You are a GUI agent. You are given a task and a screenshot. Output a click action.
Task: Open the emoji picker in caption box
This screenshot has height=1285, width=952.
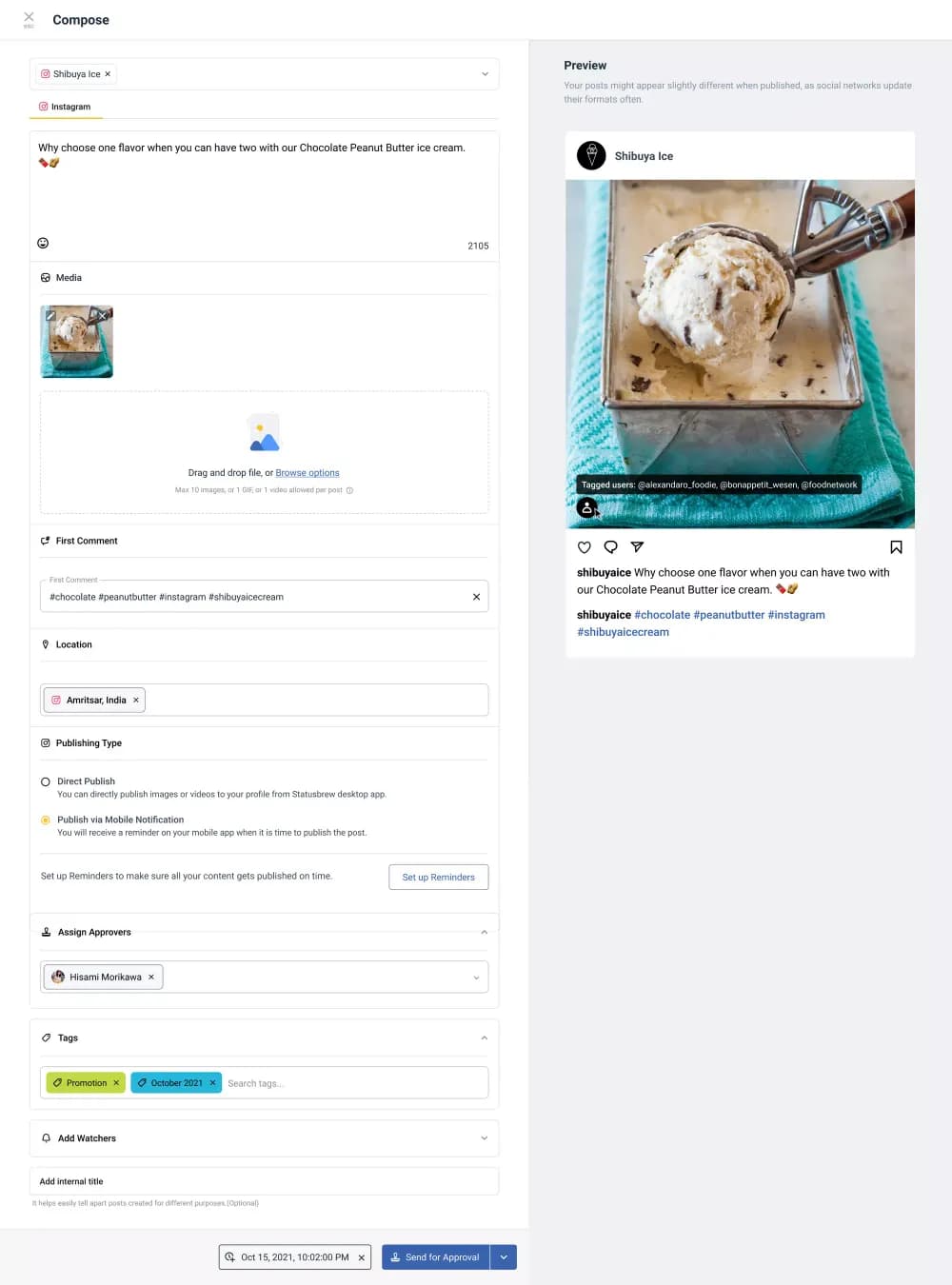(43, 243)
